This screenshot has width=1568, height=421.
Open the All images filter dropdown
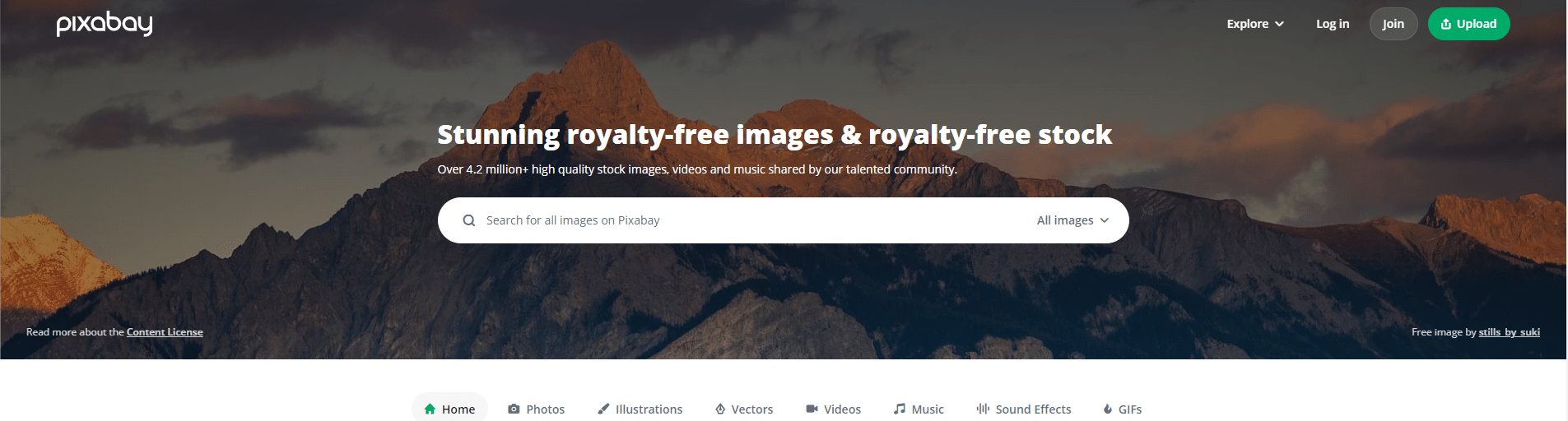pos(1073,220)
